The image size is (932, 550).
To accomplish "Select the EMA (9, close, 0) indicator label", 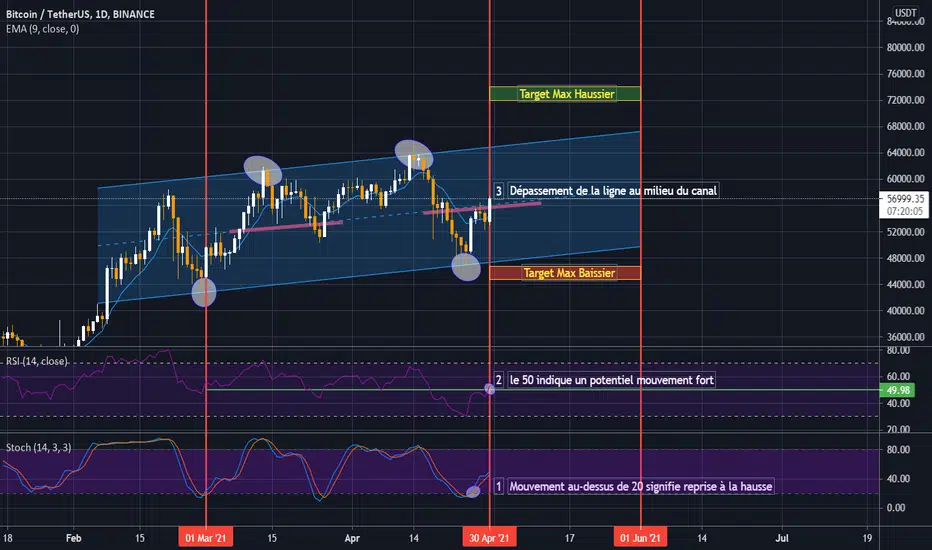I will [42, 29].
